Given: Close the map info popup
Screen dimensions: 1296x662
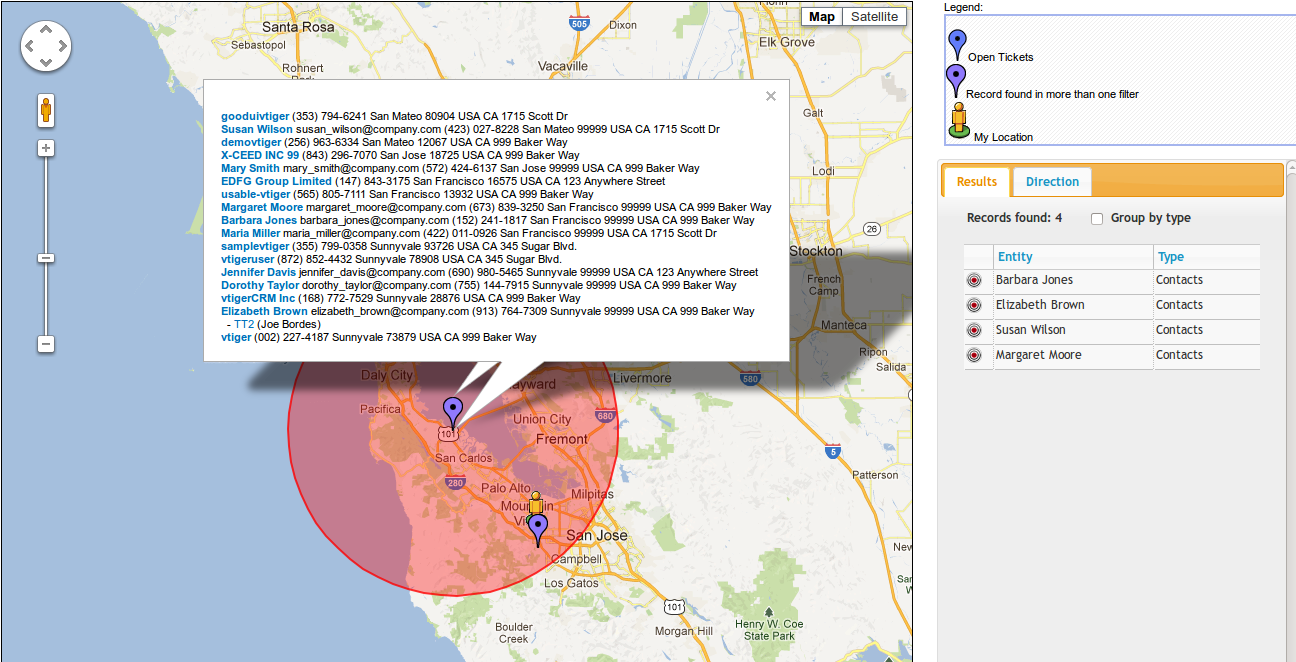Looking at the screenshot, I should [770, 97].
